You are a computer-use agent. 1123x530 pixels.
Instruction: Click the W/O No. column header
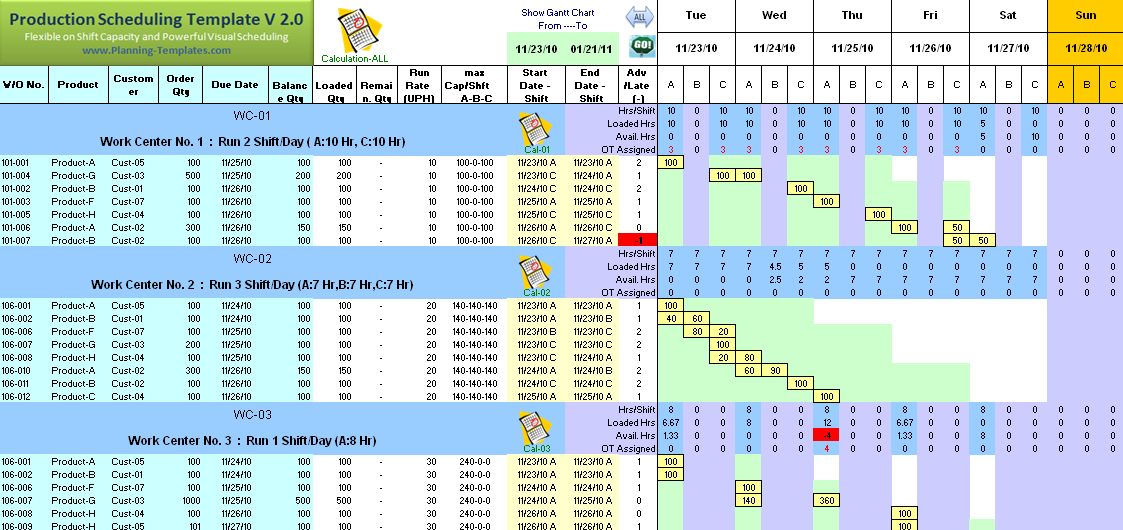[24, 85]
